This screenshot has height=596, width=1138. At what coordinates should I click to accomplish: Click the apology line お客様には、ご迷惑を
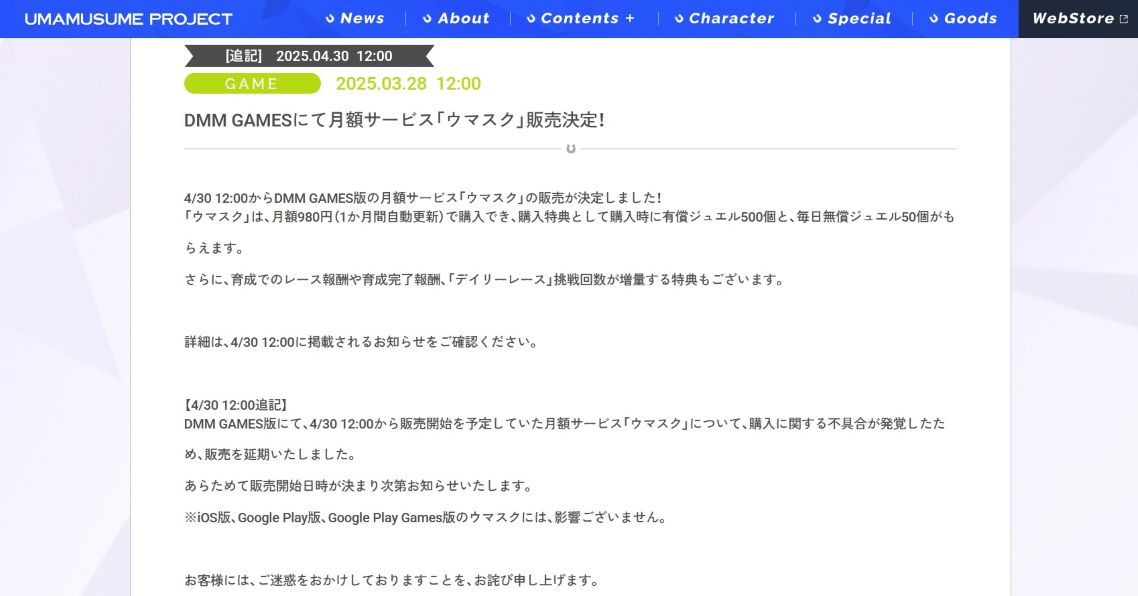[392, 580]
